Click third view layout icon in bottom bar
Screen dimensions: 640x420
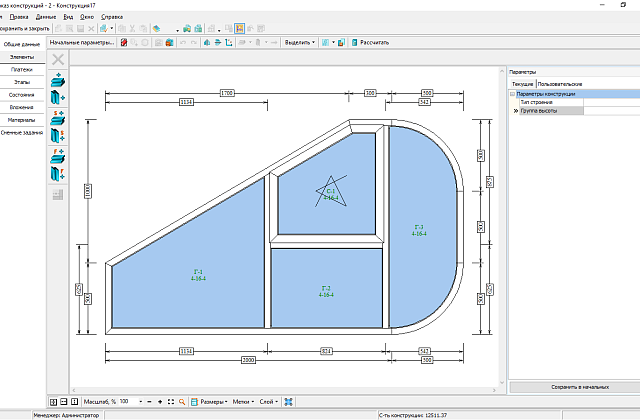coord(74,402)
